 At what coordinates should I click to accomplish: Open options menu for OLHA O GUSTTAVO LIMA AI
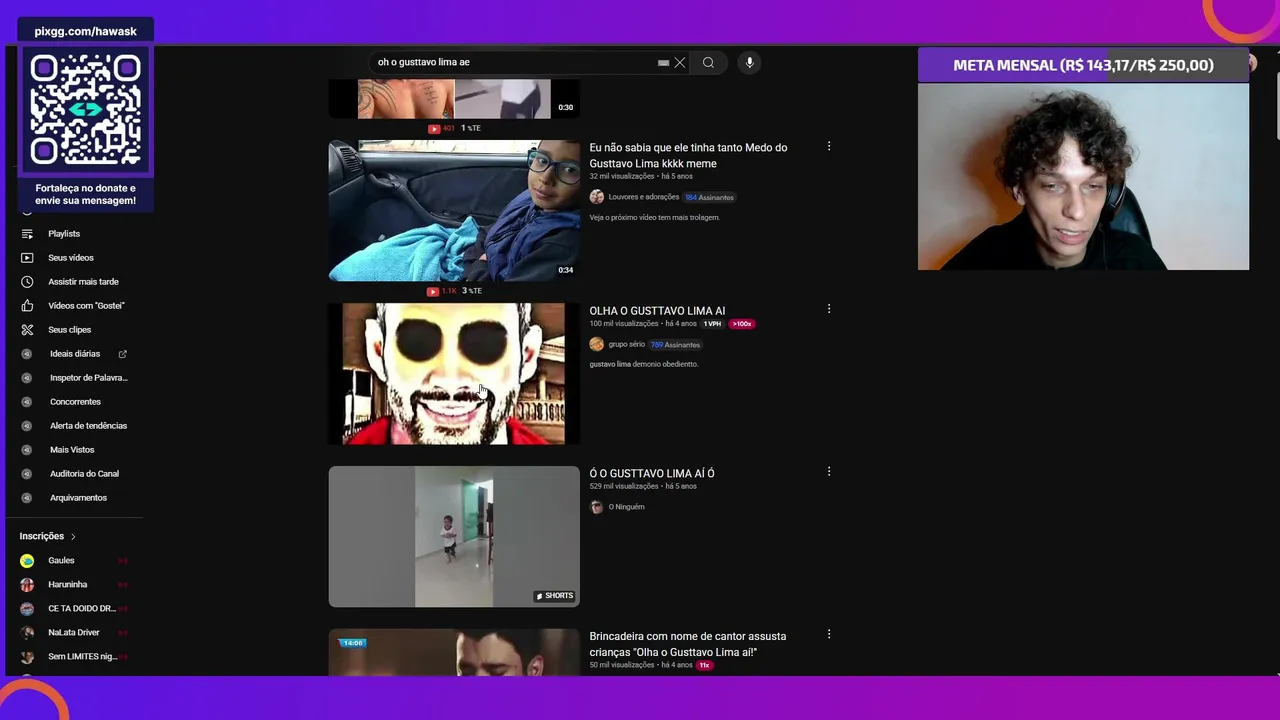tap(829, 309)
